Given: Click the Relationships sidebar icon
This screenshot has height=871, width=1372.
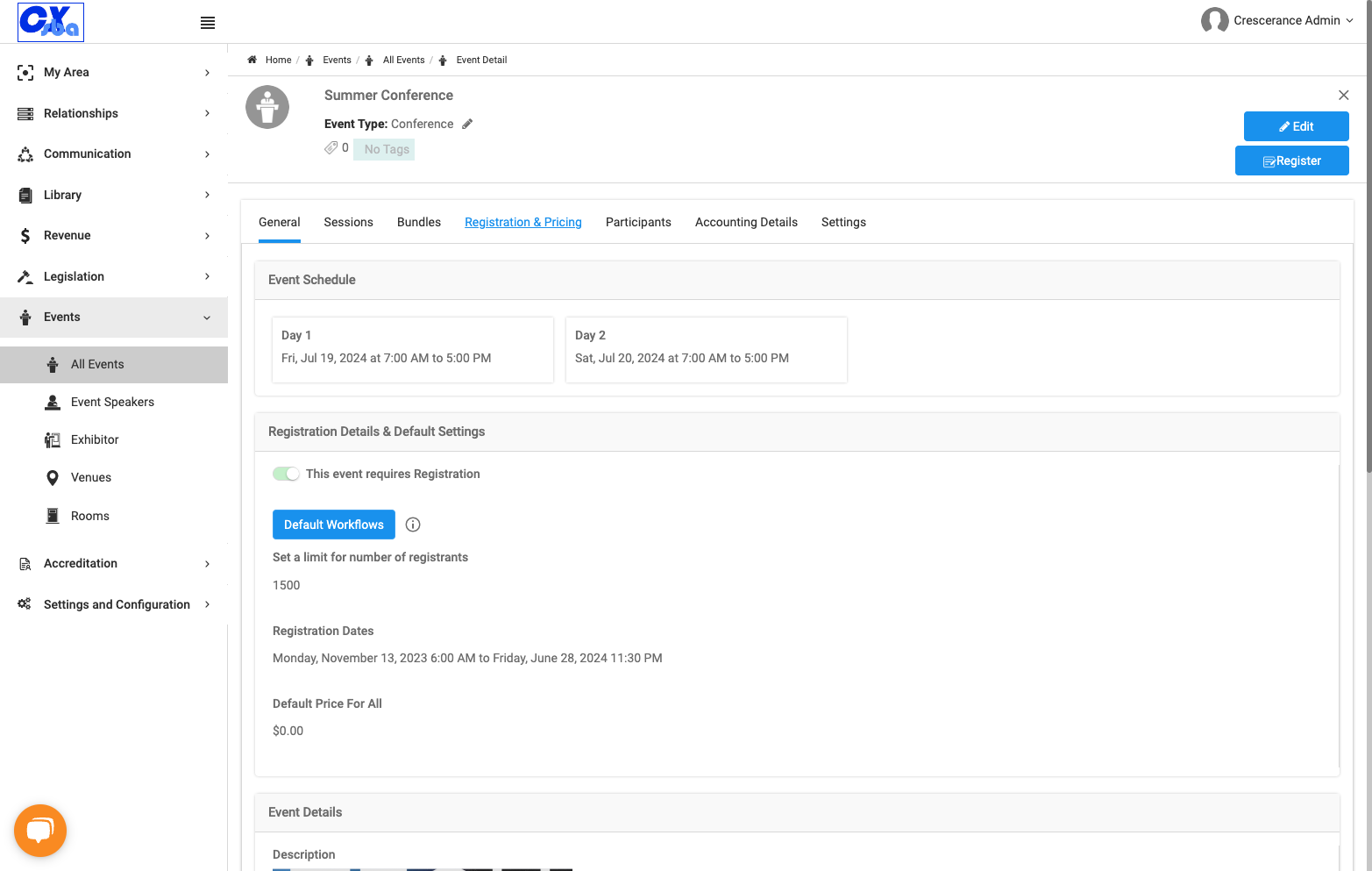Looking at the screenshot, I should (x=25, y=113).
